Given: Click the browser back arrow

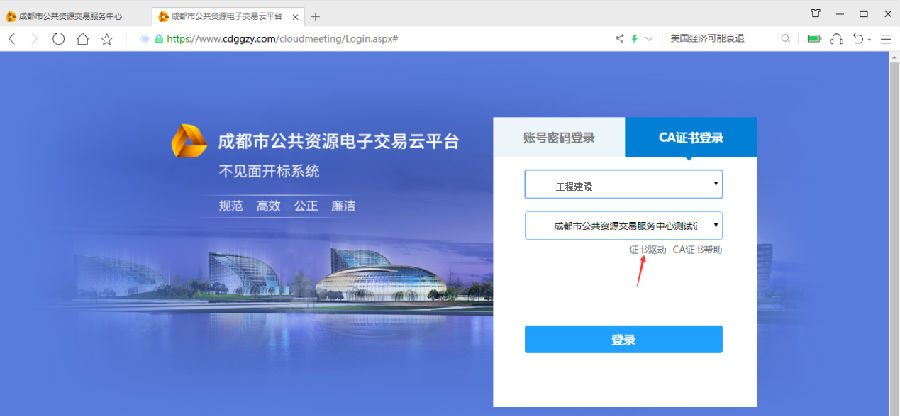Looking at the screenshot, I should tap(12, 39).
